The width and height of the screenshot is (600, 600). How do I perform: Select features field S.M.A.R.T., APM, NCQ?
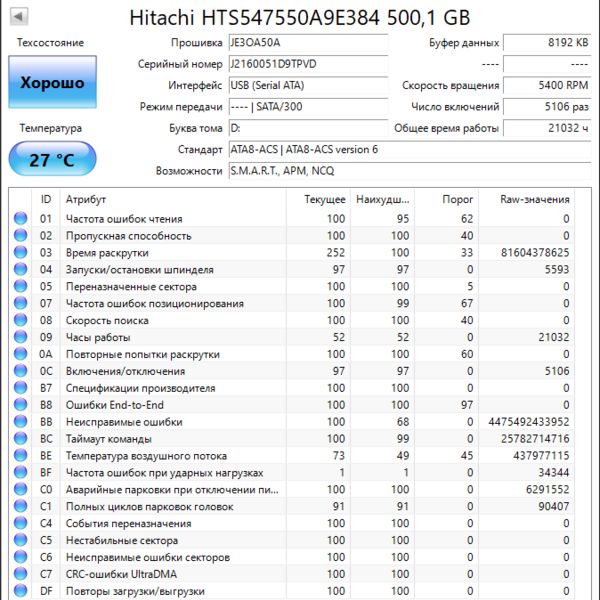coord(410,171)
